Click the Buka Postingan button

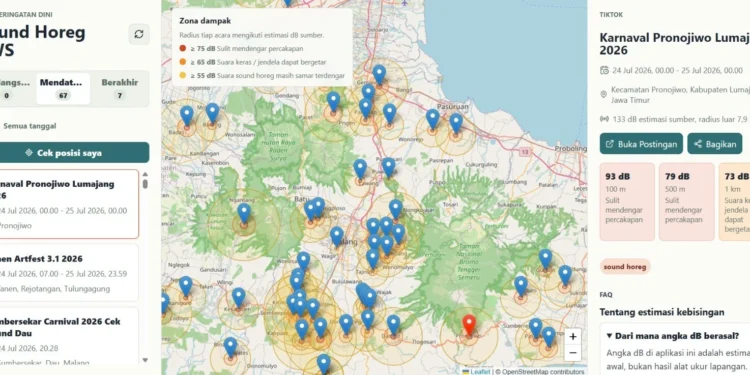[641, 143]
